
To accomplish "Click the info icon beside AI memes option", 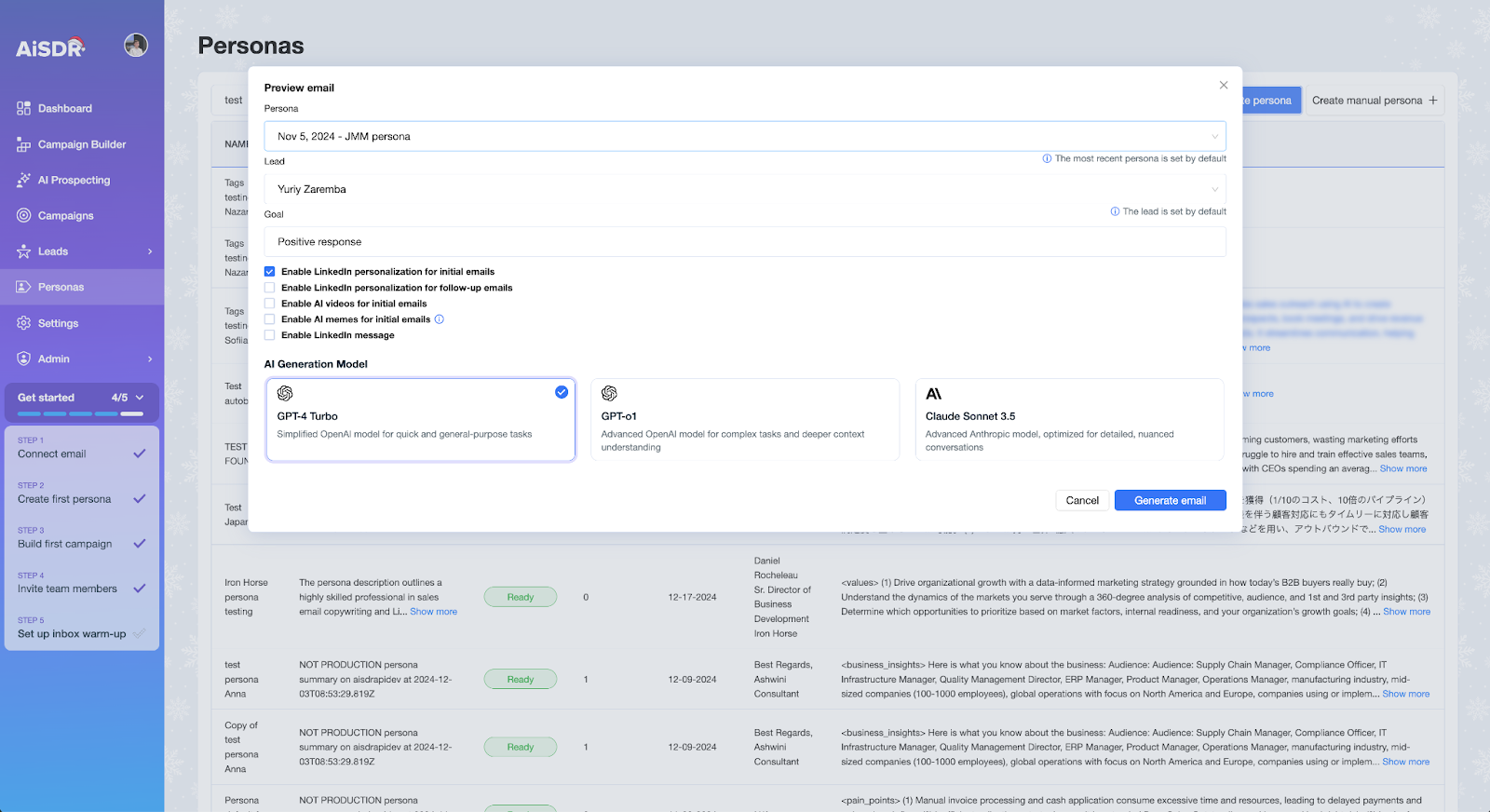I will click(x=440, y=319).
